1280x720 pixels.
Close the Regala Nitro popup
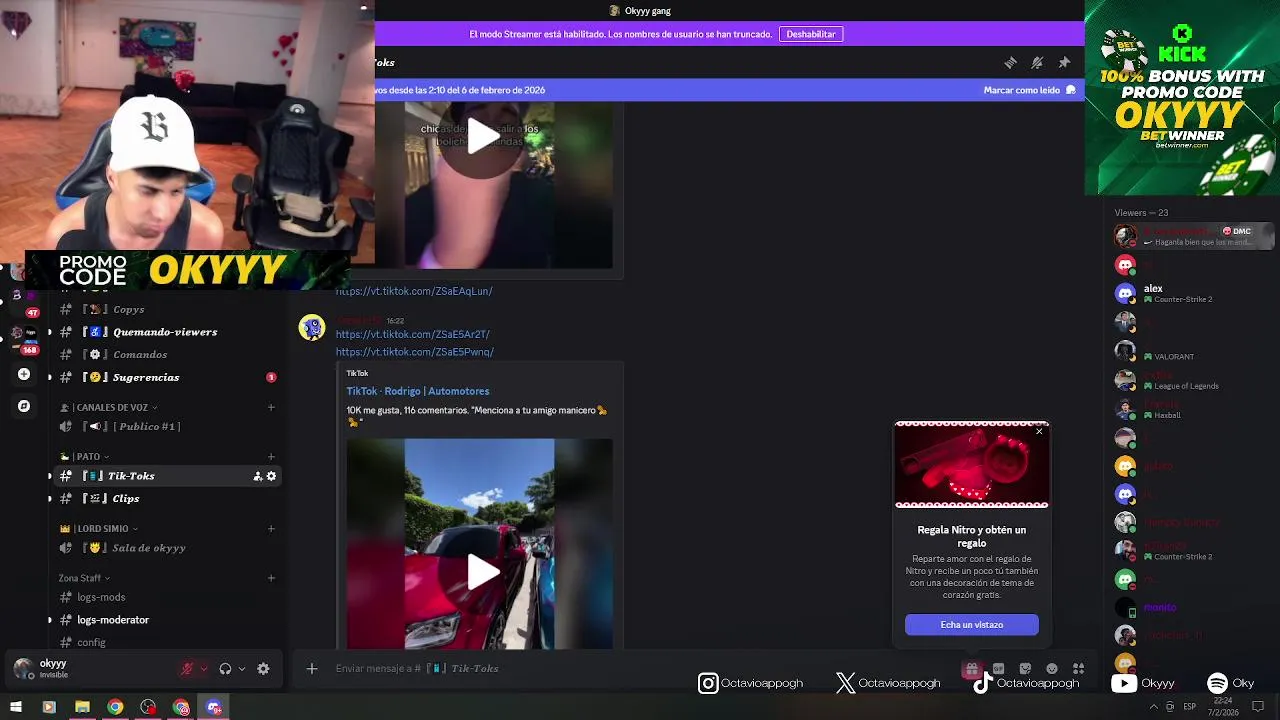click(1039, 431)
